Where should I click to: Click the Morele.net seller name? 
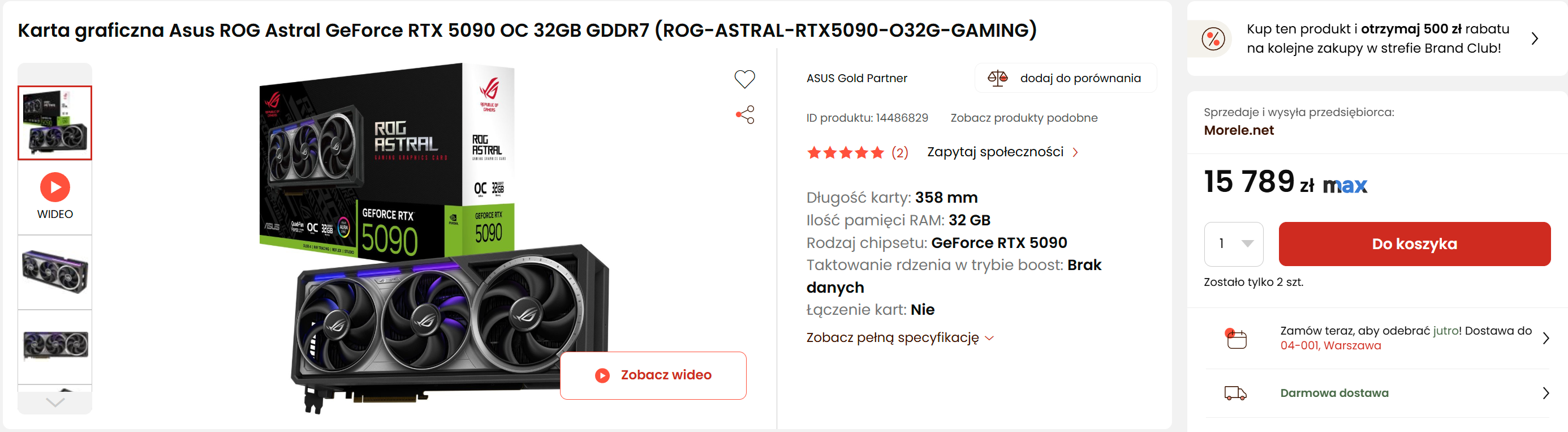(x=1238, y=130)
